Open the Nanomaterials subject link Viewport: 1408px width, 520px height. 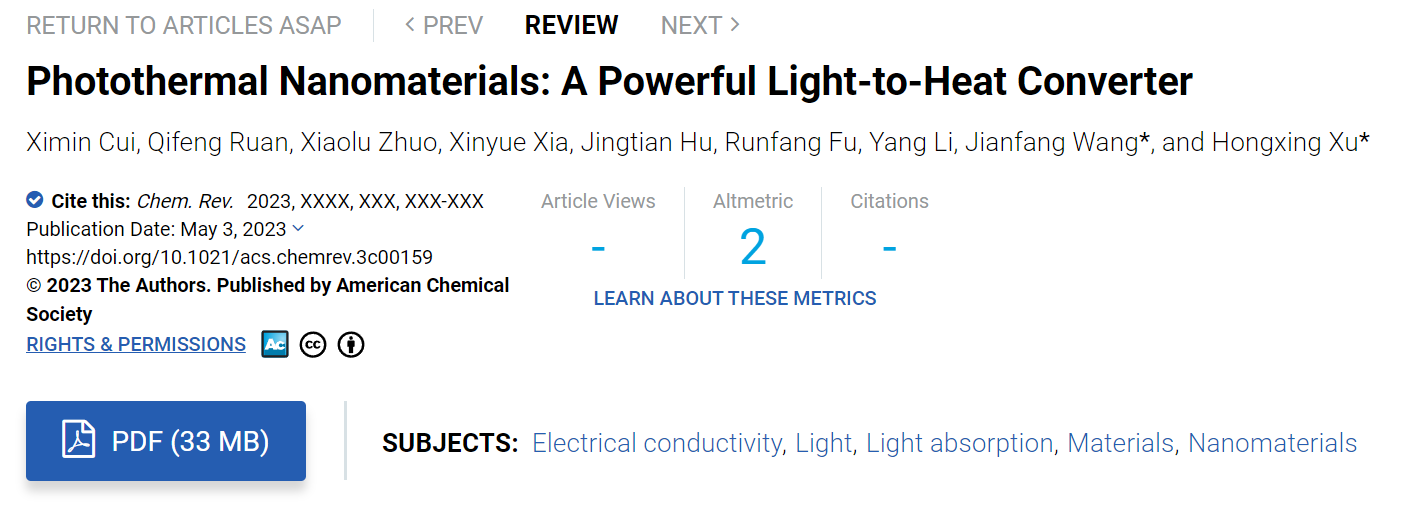[1273, 443]
